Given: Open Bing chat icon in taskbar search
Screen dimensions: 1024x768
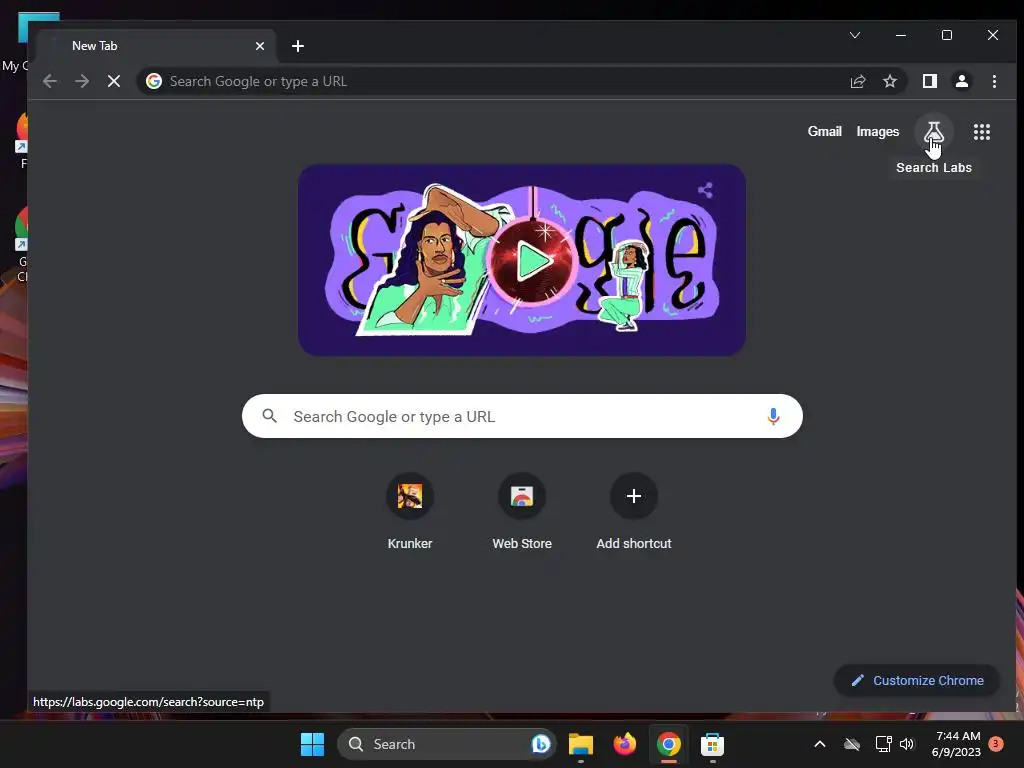Looking at the screenshot, I should (x=541, y=744).
